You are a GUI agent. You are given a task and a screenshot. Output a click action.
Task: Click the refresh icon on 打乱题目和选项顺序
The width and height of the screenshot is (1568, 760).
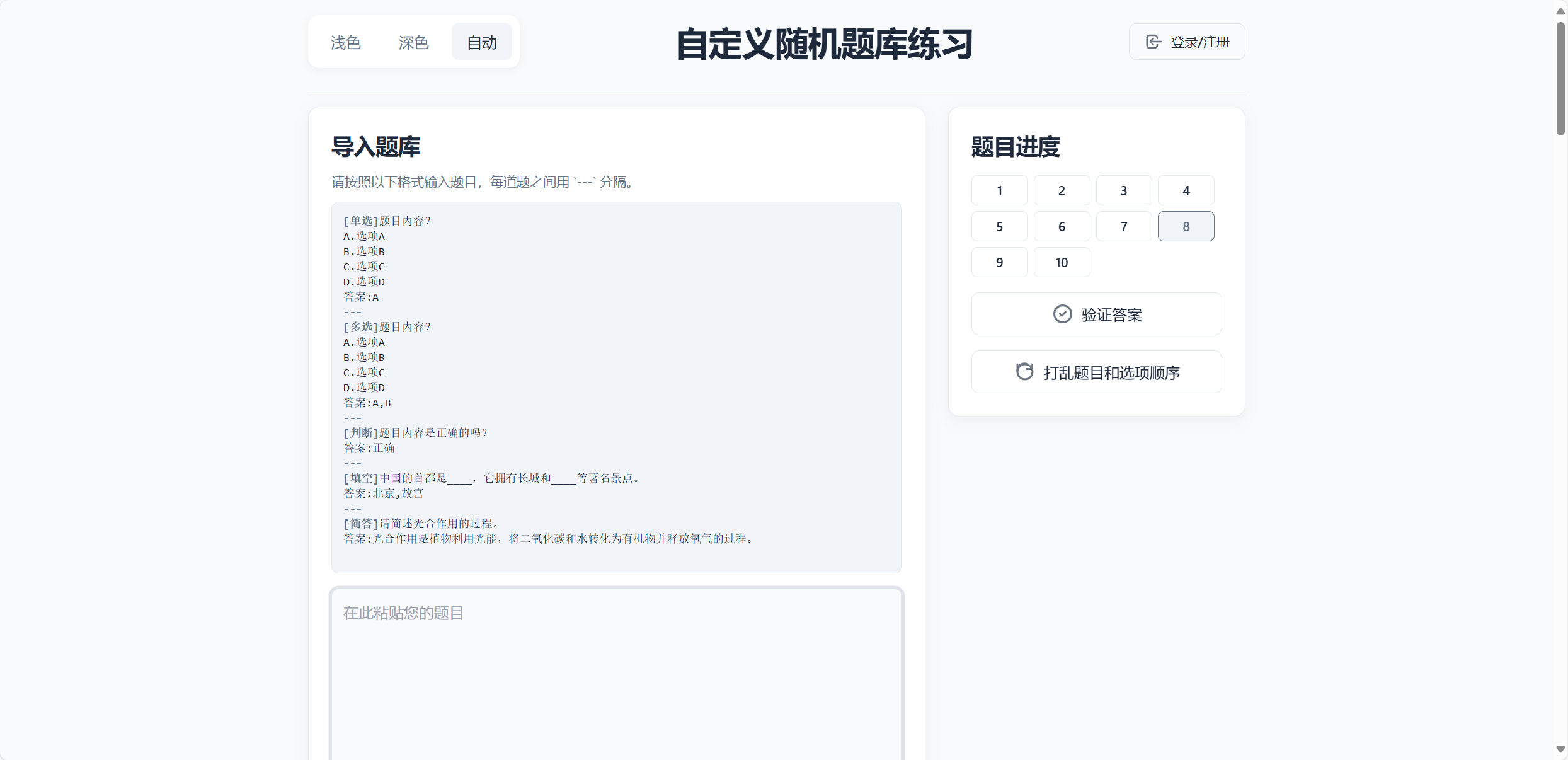[x=1024, y=372]
